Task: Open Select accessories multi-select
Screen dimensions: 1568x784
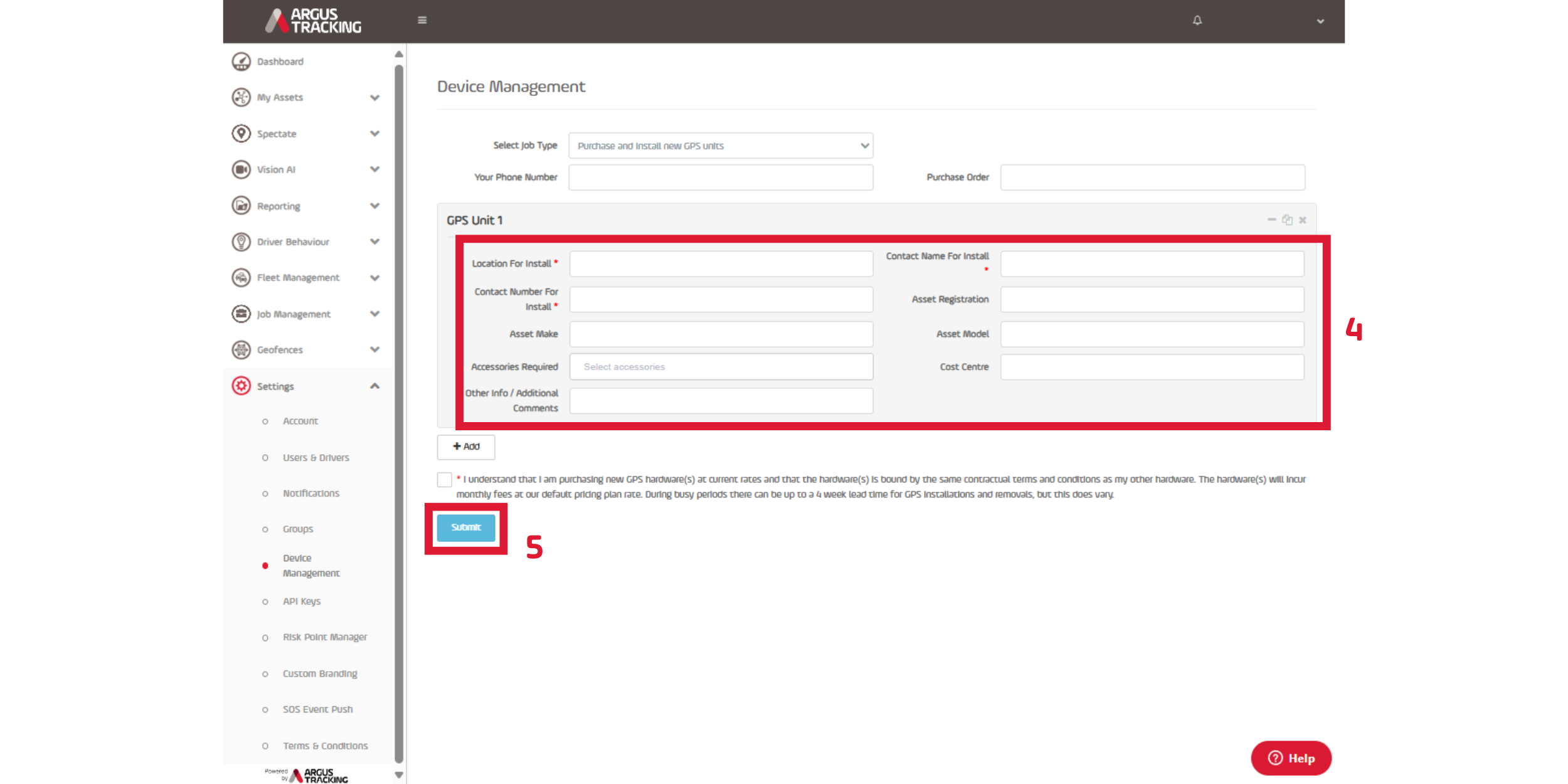Action: click(721, 366)
